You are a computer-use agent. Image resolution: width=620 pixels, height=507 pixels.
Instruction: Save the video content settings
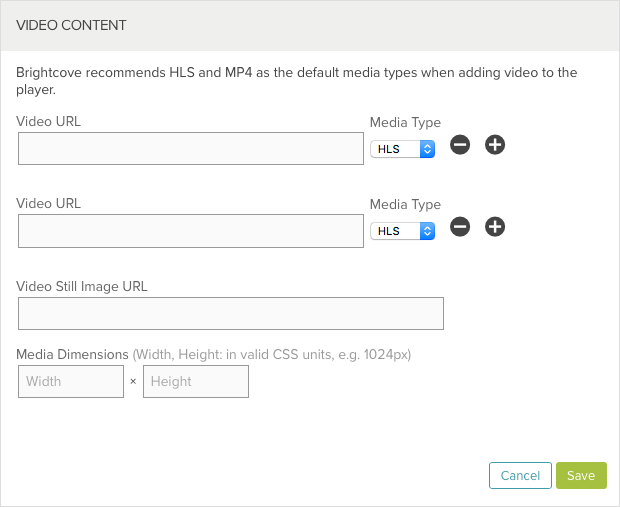581,475
